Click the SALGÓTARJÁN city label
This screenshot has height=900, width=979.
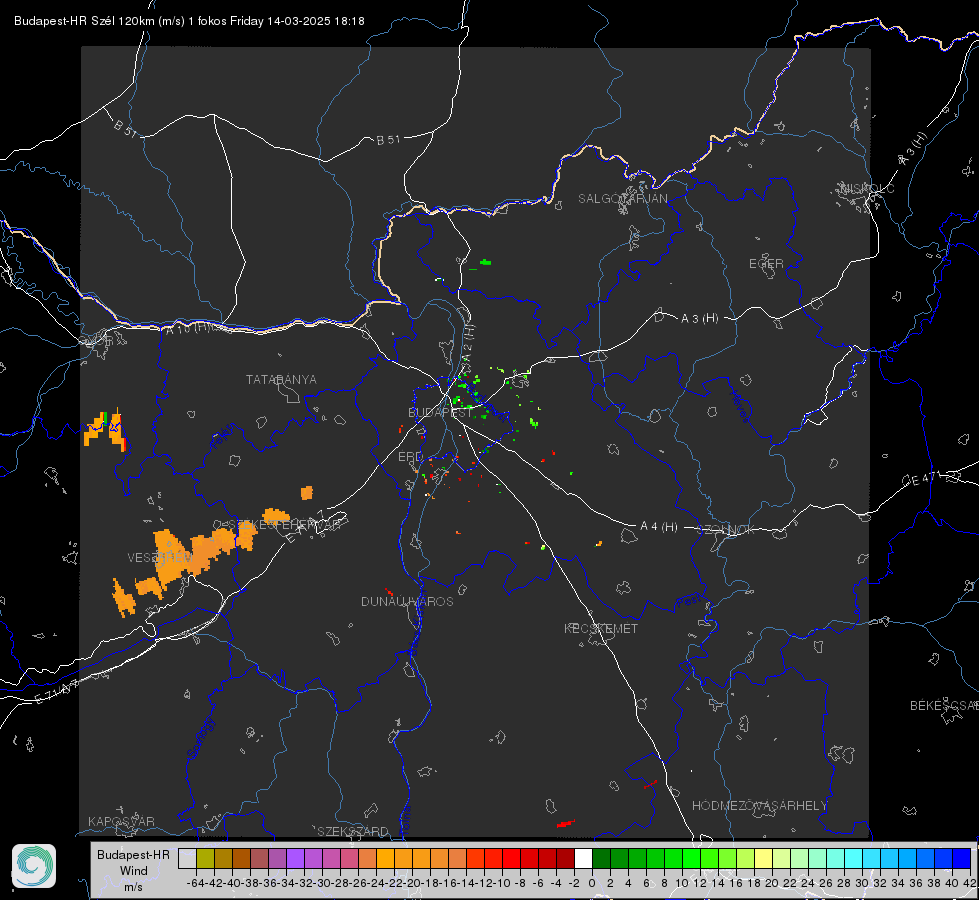coord(622,199)
